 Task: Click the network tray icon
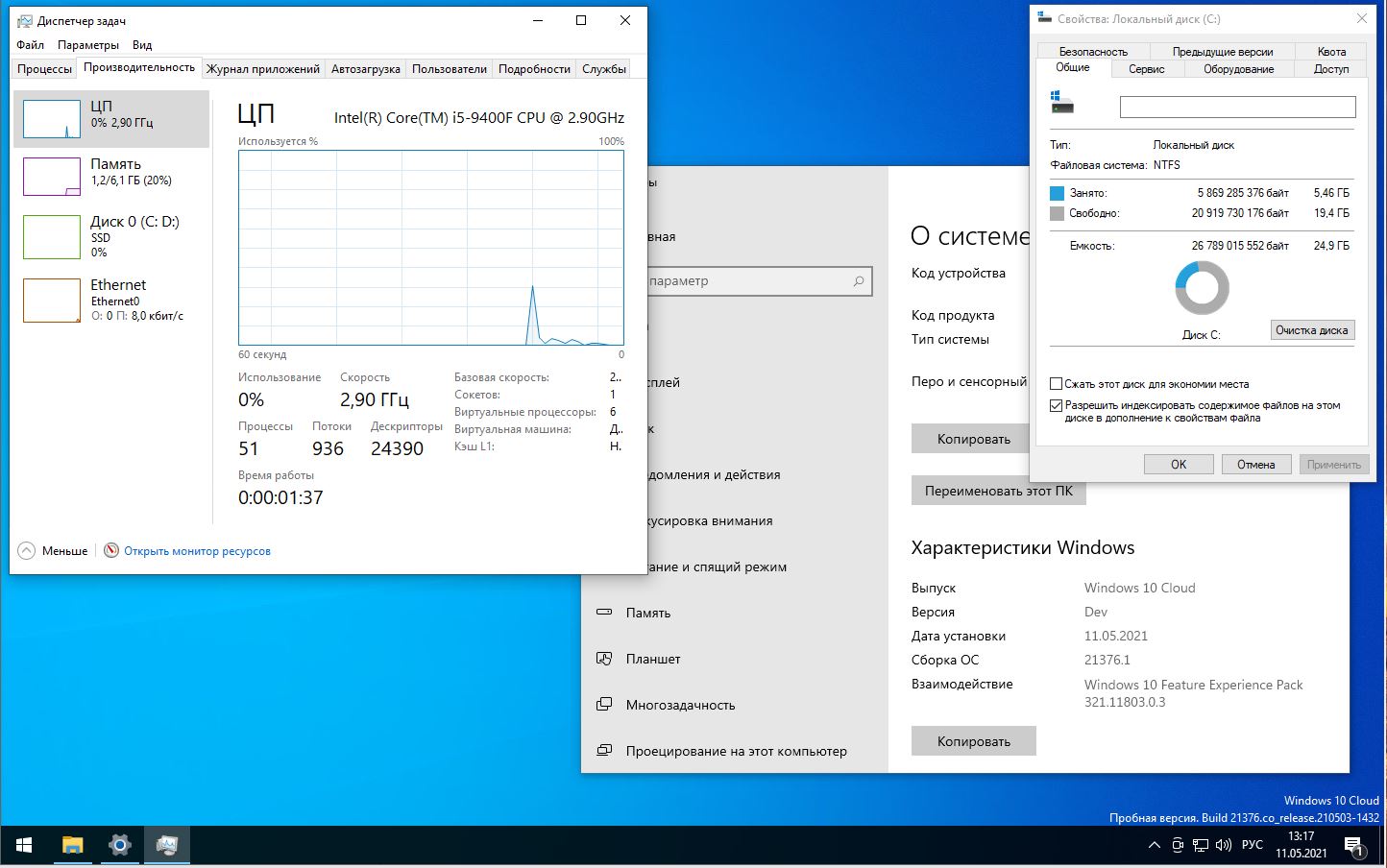coord(1201,846)
